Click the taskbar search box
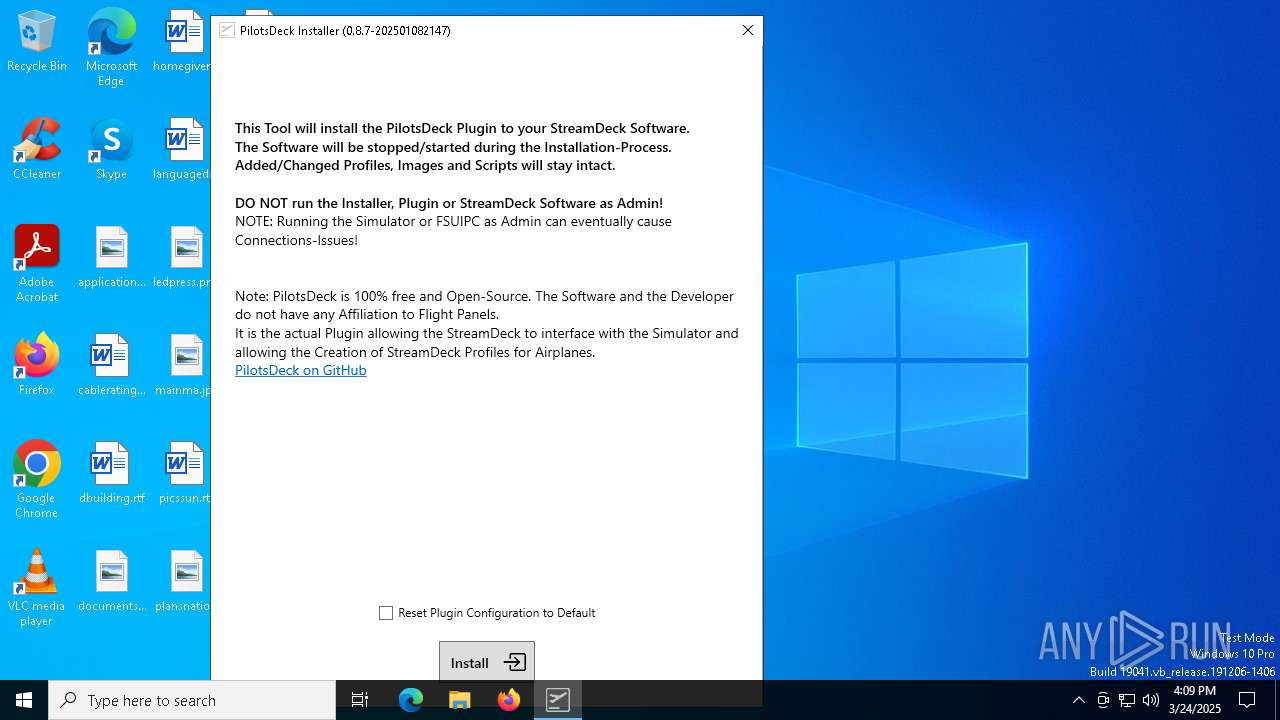The width and height of the screenshot is (1280, 720). 192,700
